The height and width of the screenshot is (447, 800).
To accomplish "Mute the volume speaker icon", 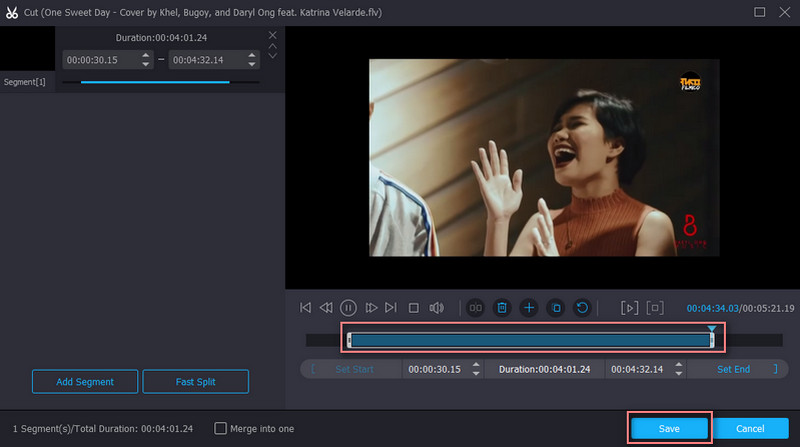I will tap(436, 308).
